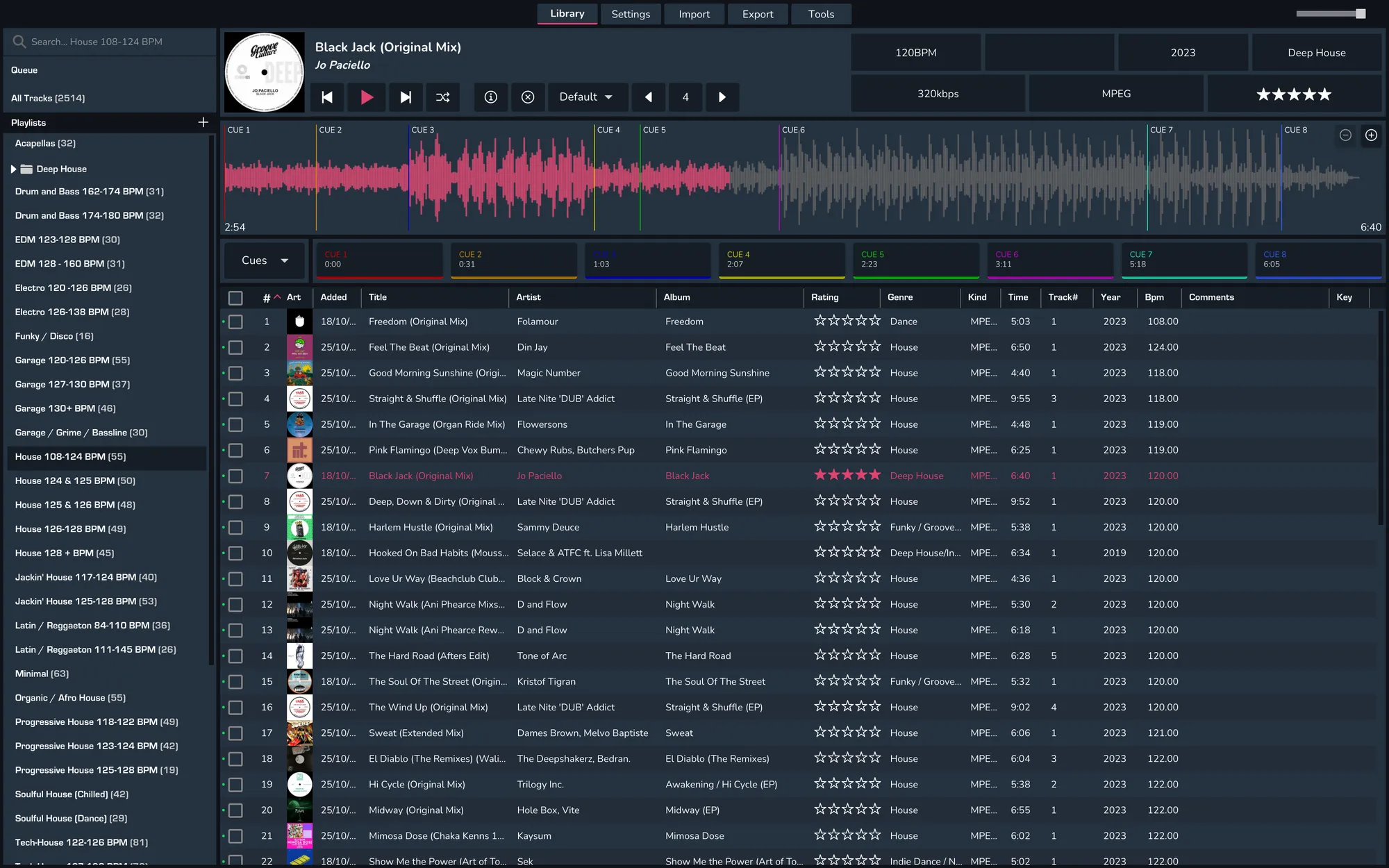Toggle the select-all header checkbox
The width and height of the screenshot is (1389, 868).
[x=235, y=297]
